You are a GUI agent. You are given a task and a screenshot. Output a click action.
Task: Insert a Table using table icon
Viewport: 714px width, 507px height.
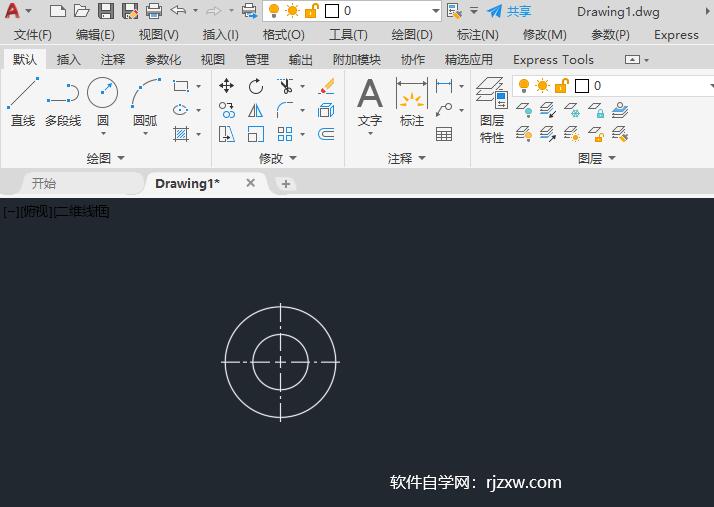pos(444,134)
